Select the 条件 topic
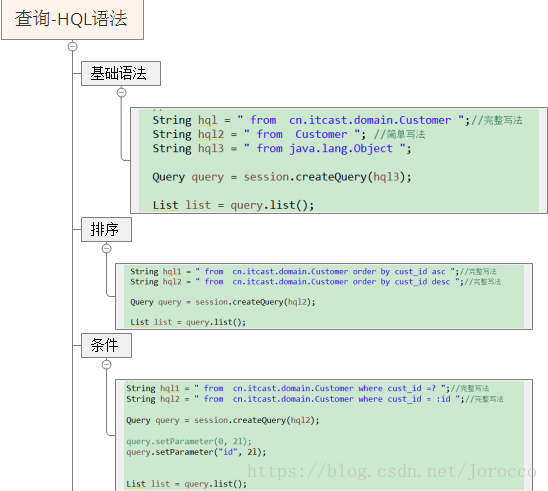Screen dimensions: 548x491 pyautogui.click(x=106, y=345)
